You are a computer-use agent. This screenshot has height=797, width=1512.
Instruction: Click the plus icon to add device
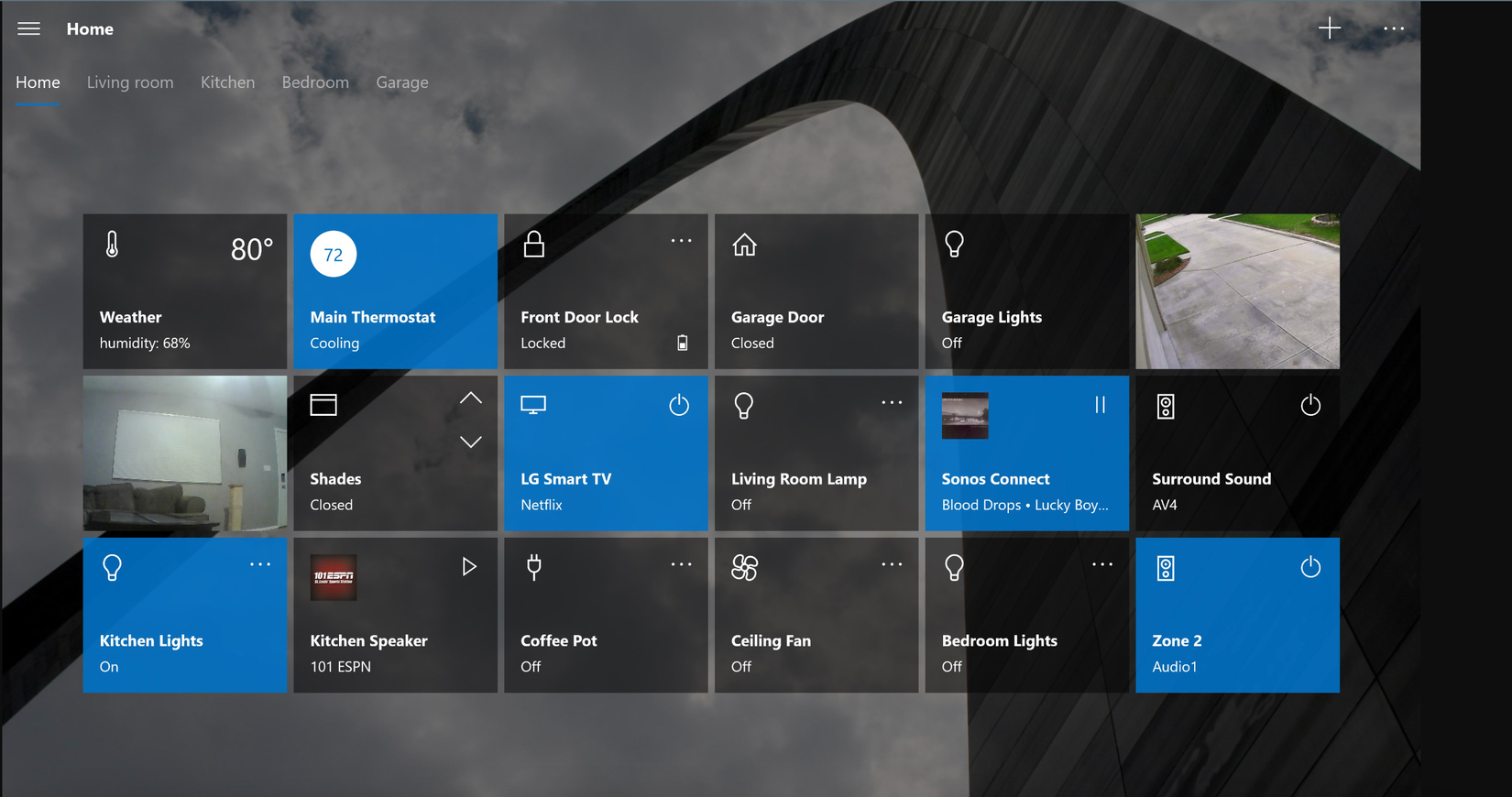[x=1329, y=28]
